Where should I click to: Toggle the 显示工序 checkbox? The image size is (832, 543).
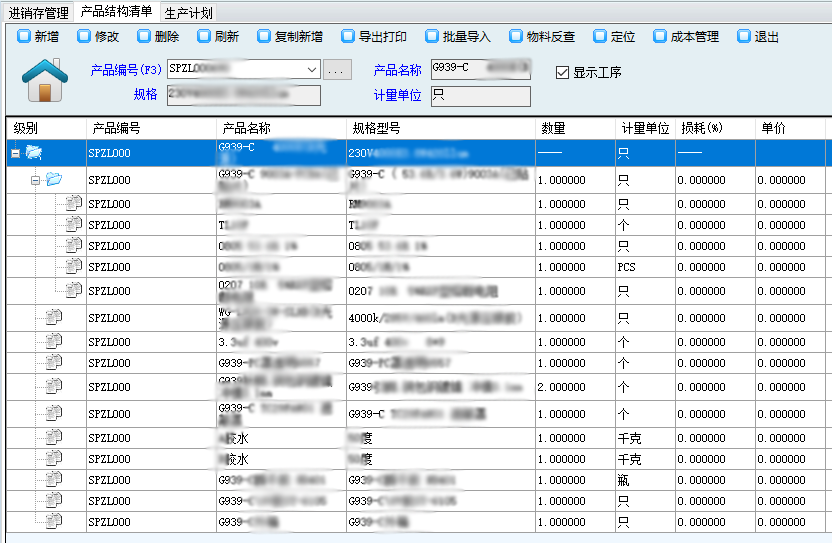pos(563,72)
